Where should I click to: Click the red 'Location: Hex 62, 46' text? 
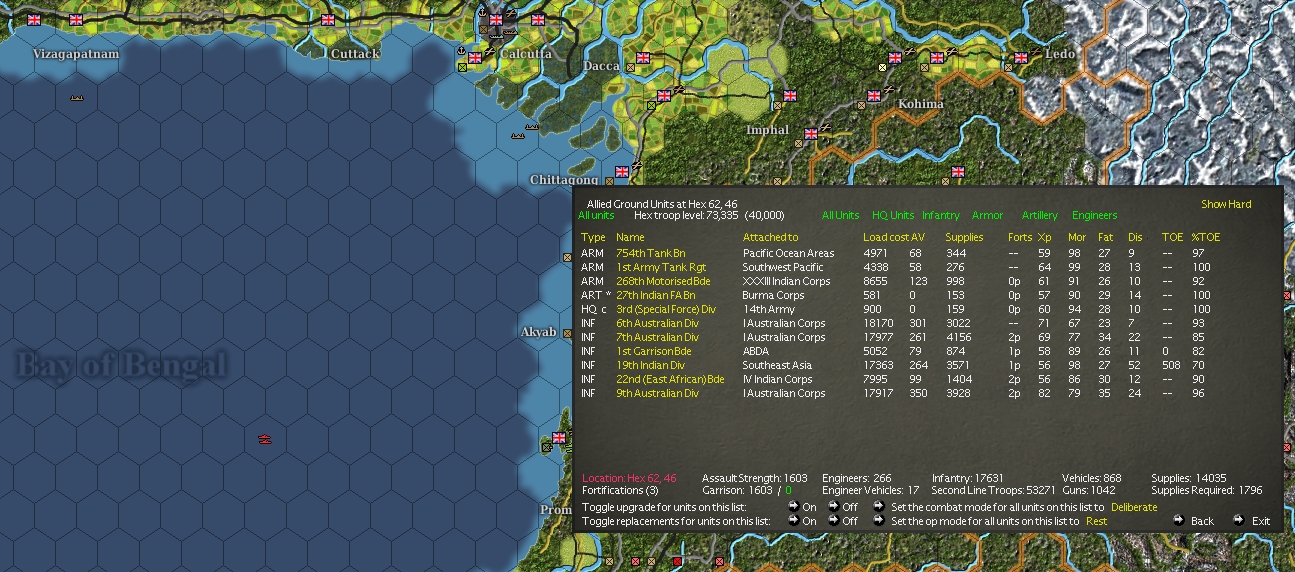pos(629,478)
